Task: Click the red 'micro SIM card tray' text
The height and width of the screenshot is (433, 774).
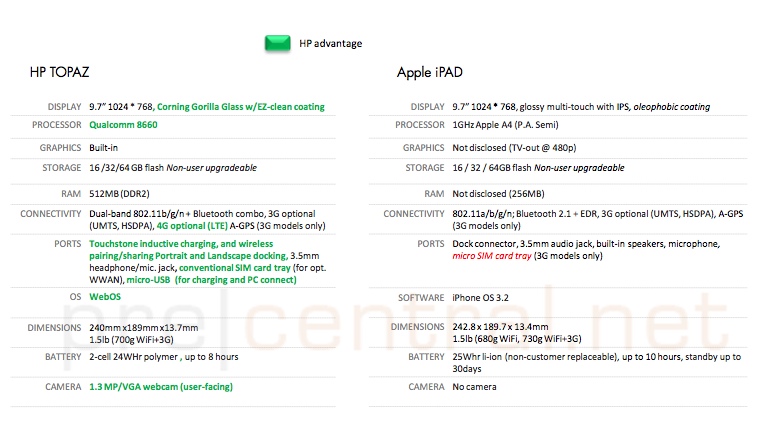Action: pos(492,256)
